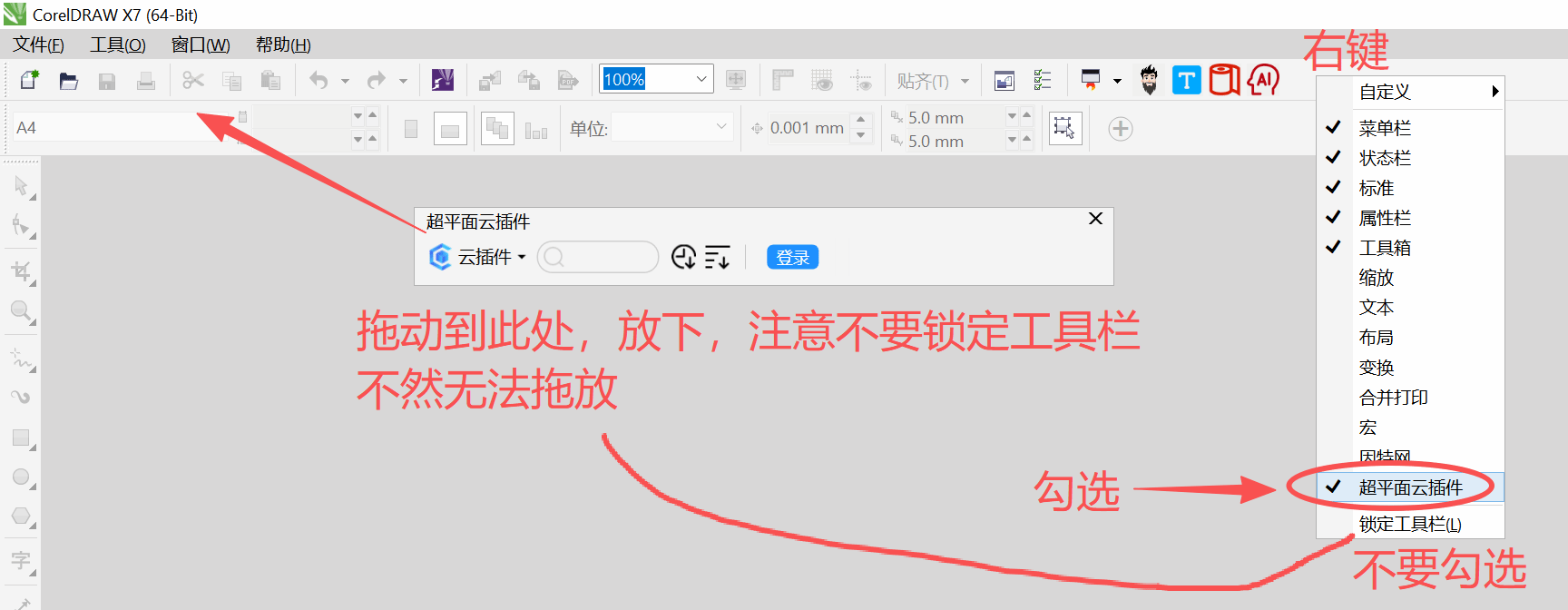Uncheck 菜单栏 in the context menu
This screenshot has width=1568, height=610.
coord(1385,128)
